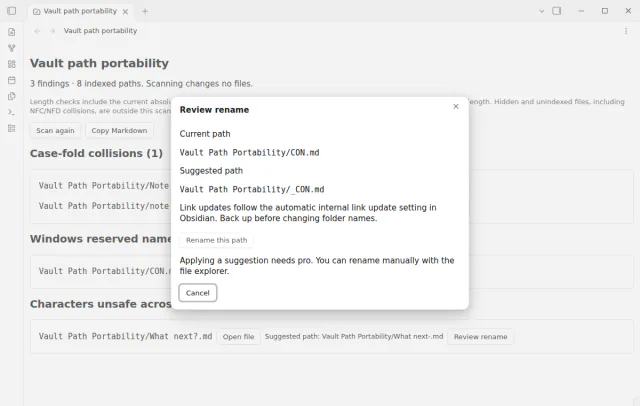This screenshot has height=406, width=640.
Task: Open canvas grid icon in ribbon
Action: pyautogui.click(x=11, y=64)
